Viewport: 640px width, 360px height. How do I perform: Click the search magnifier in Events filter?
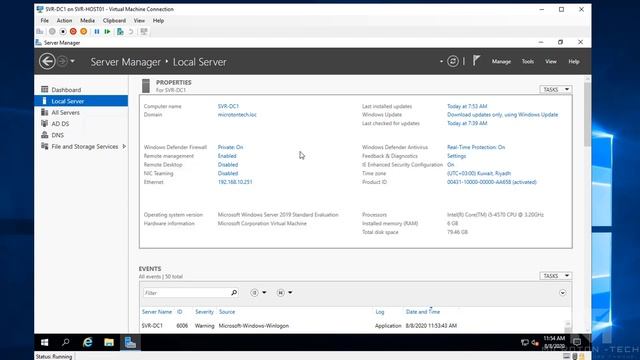[234, 293]
